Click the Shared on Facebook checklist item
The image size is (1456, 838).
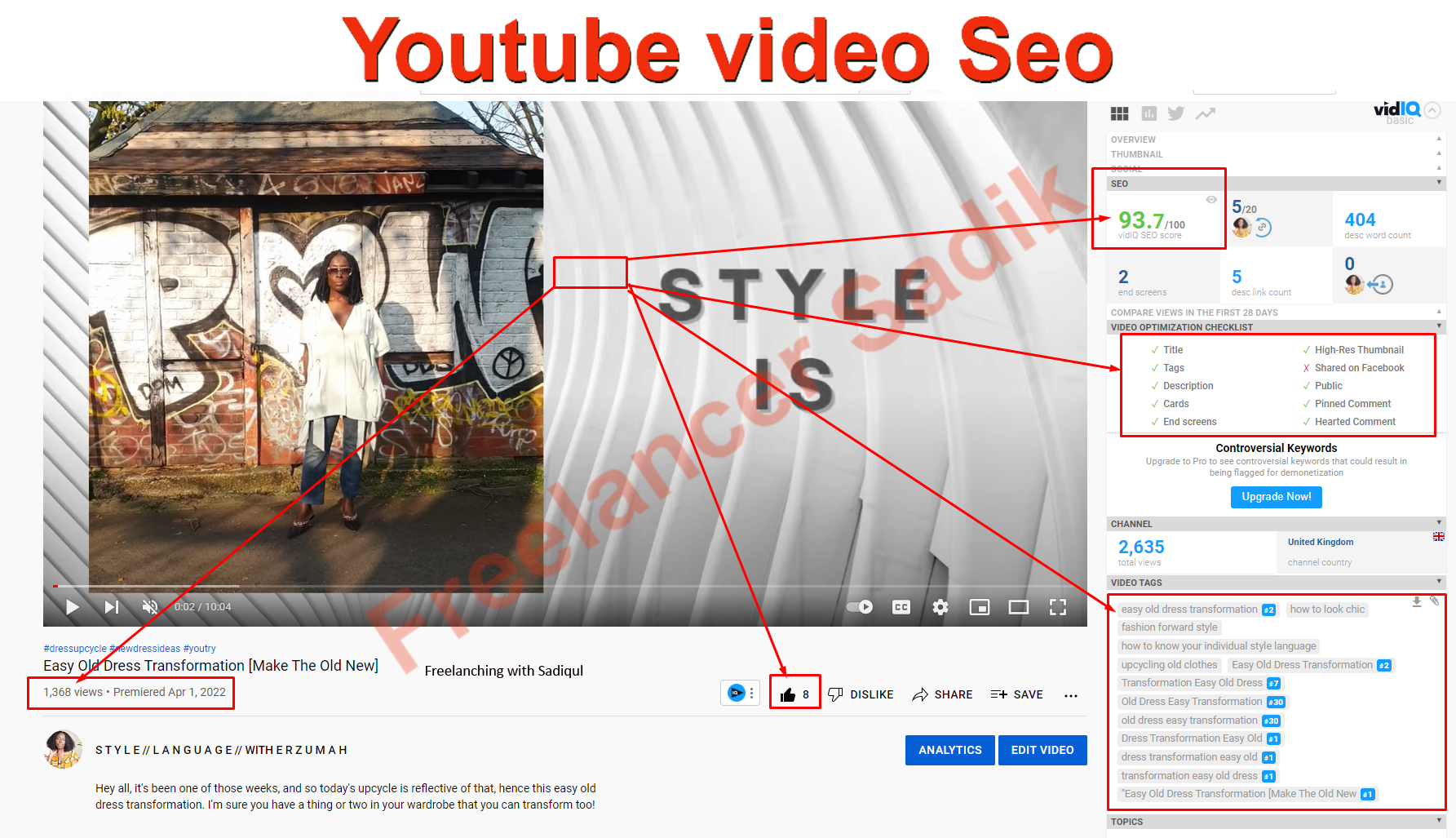coord(1353,368)
